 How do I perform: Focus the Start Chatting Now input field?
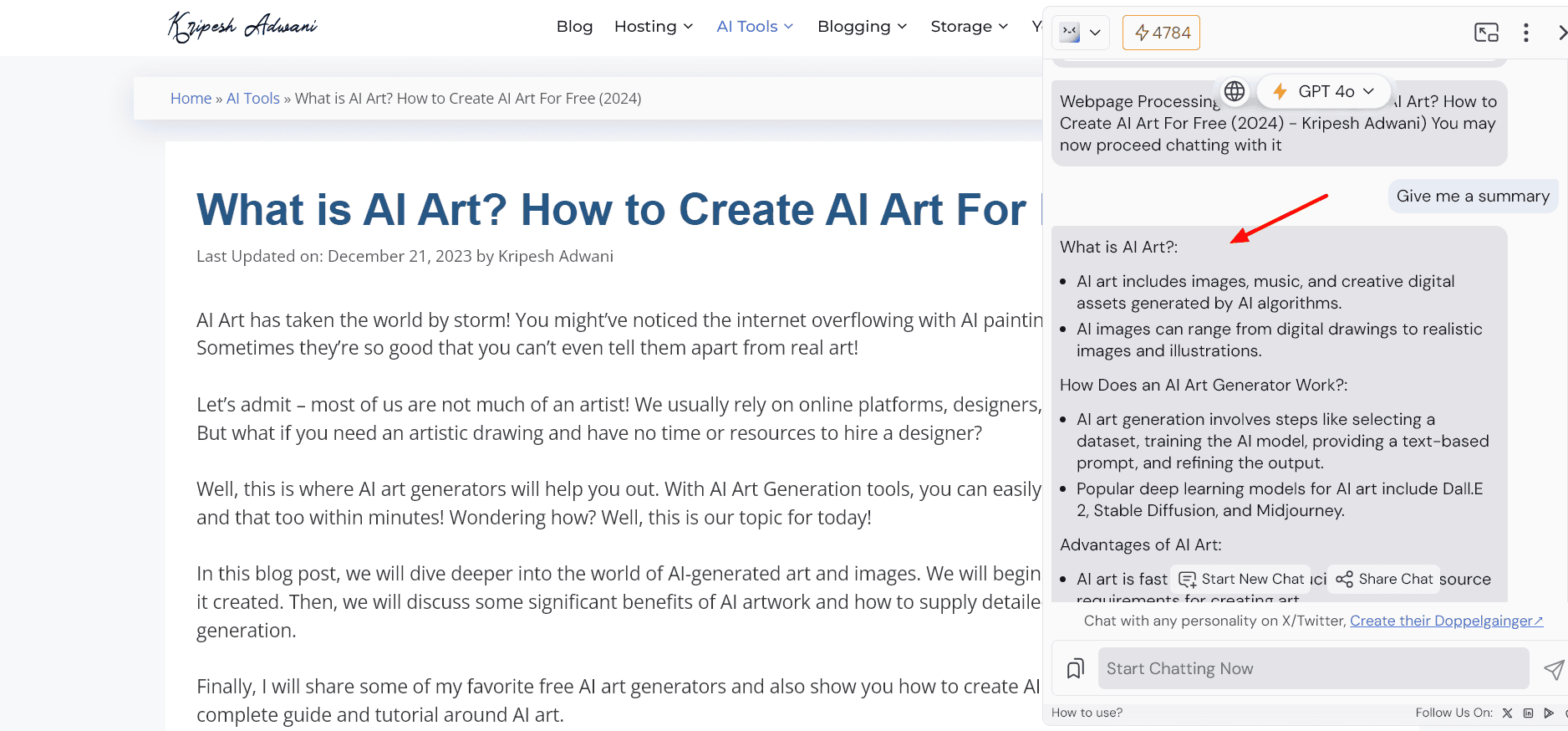[x=1312, y=668]
